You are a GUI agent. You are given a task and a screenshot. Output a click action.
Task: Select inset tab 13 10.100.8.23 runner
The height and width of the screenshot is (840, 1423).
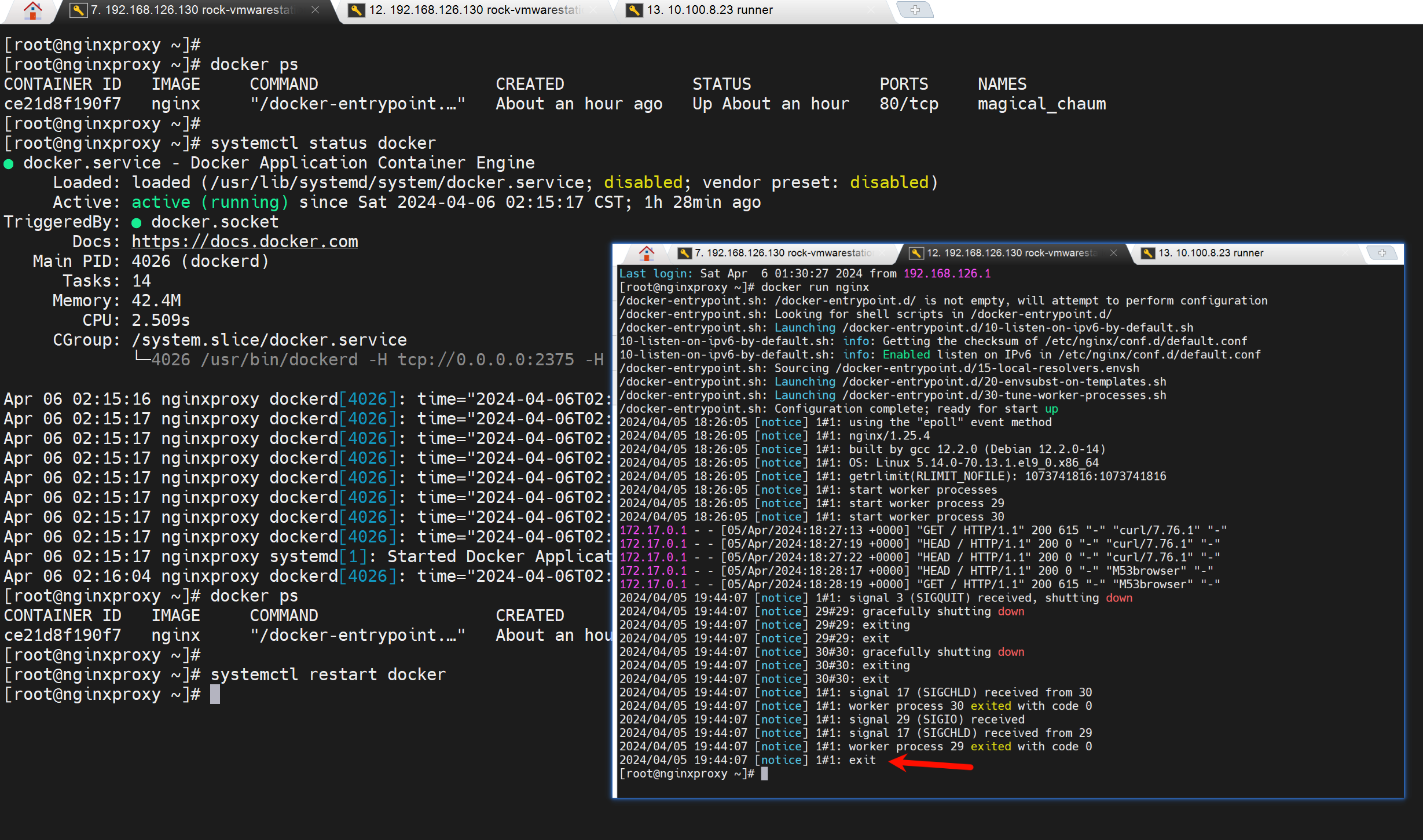(x=1210, y=253)
